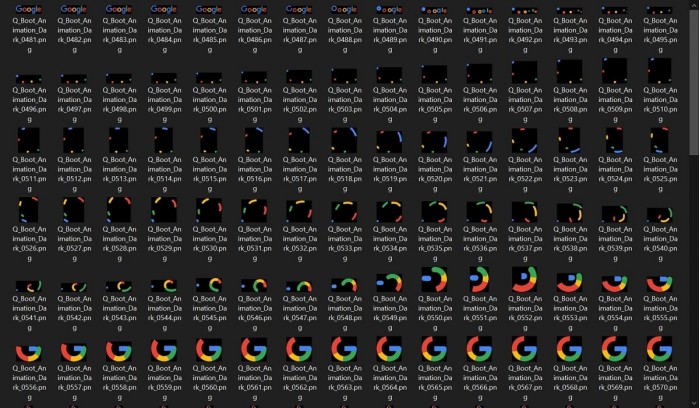Click the Q_Boot_Animation_Dark_0566.png file name

pyautogui.click(x=480, y=383)
